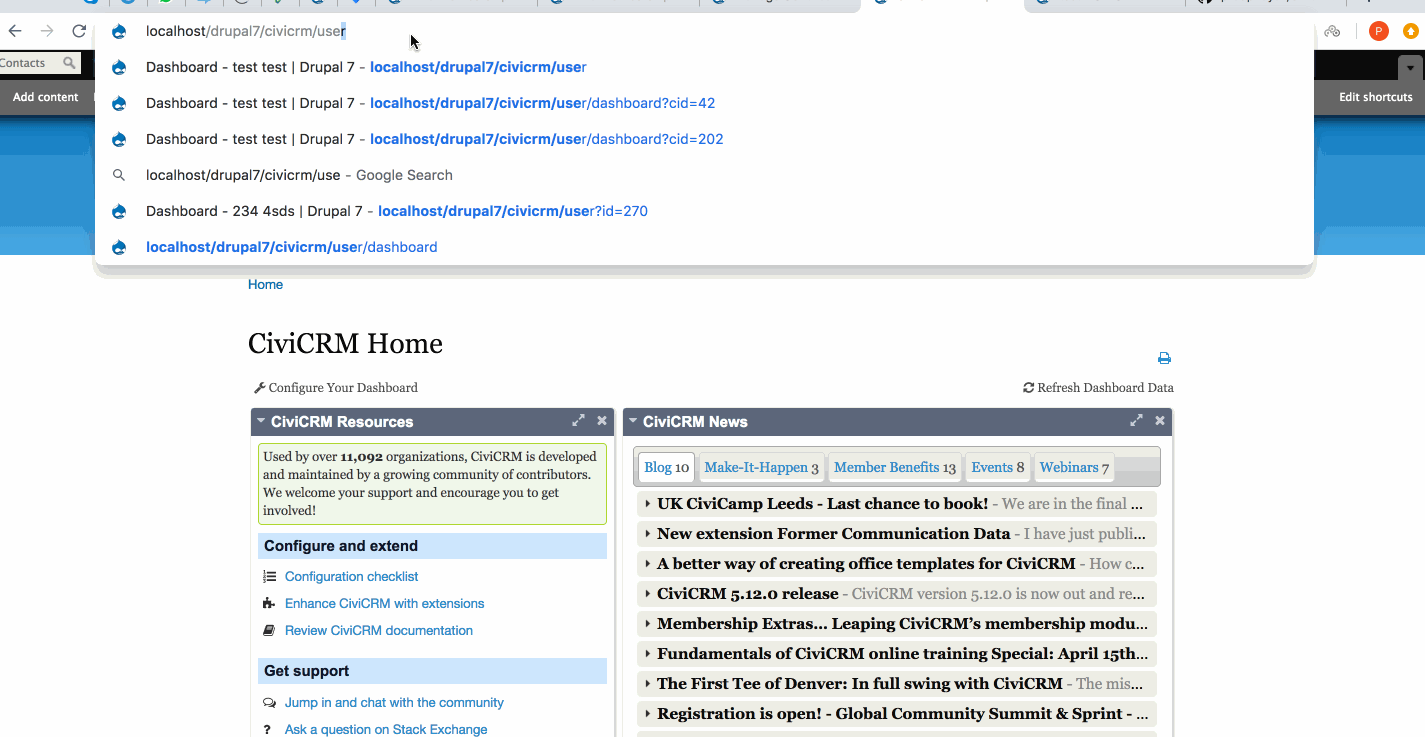Click the puzzle icon beside Enhance CiviCRM with extensions
The width and height of the screenshot is (1425, 737).
tap(269, 604)
